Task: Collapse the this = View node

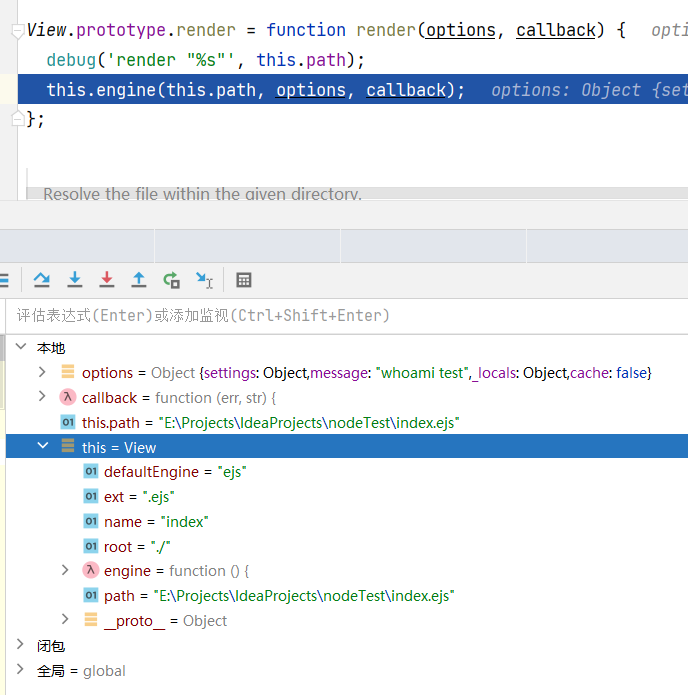Action: 43,445
